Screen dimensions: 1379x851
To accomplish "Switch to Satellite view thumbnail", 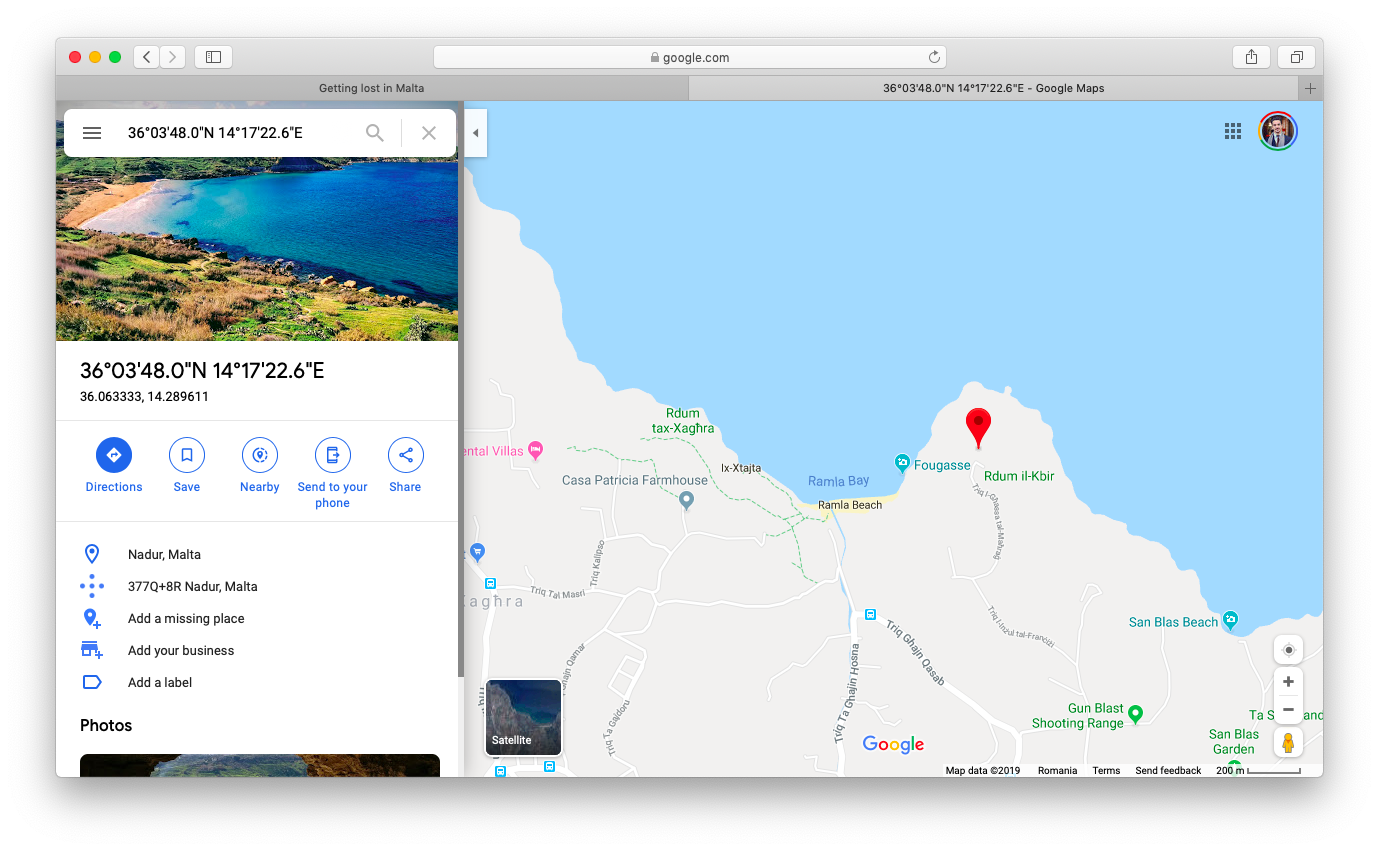I will click(x=523, y=717).
